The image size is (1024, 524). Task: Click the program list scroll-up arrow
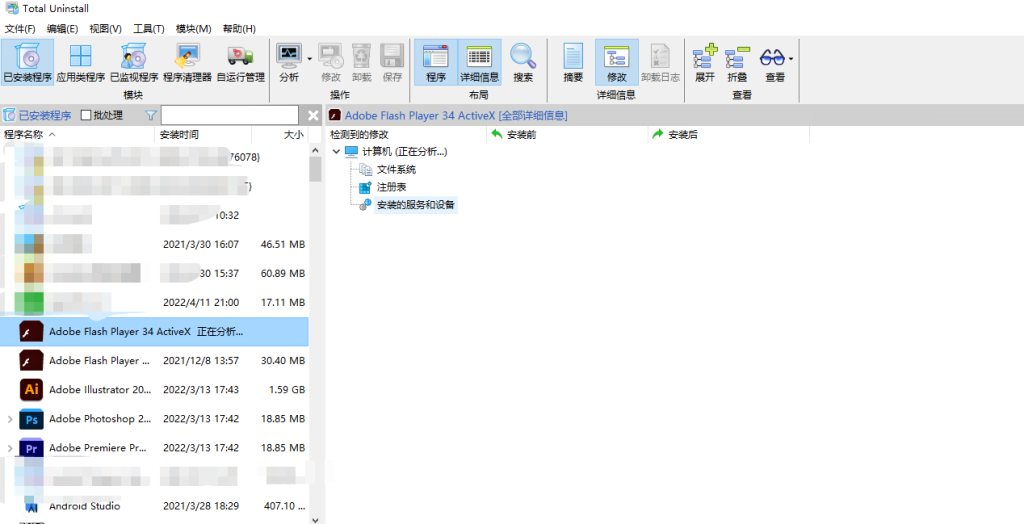pyautogui.click(x=315, y=150)
